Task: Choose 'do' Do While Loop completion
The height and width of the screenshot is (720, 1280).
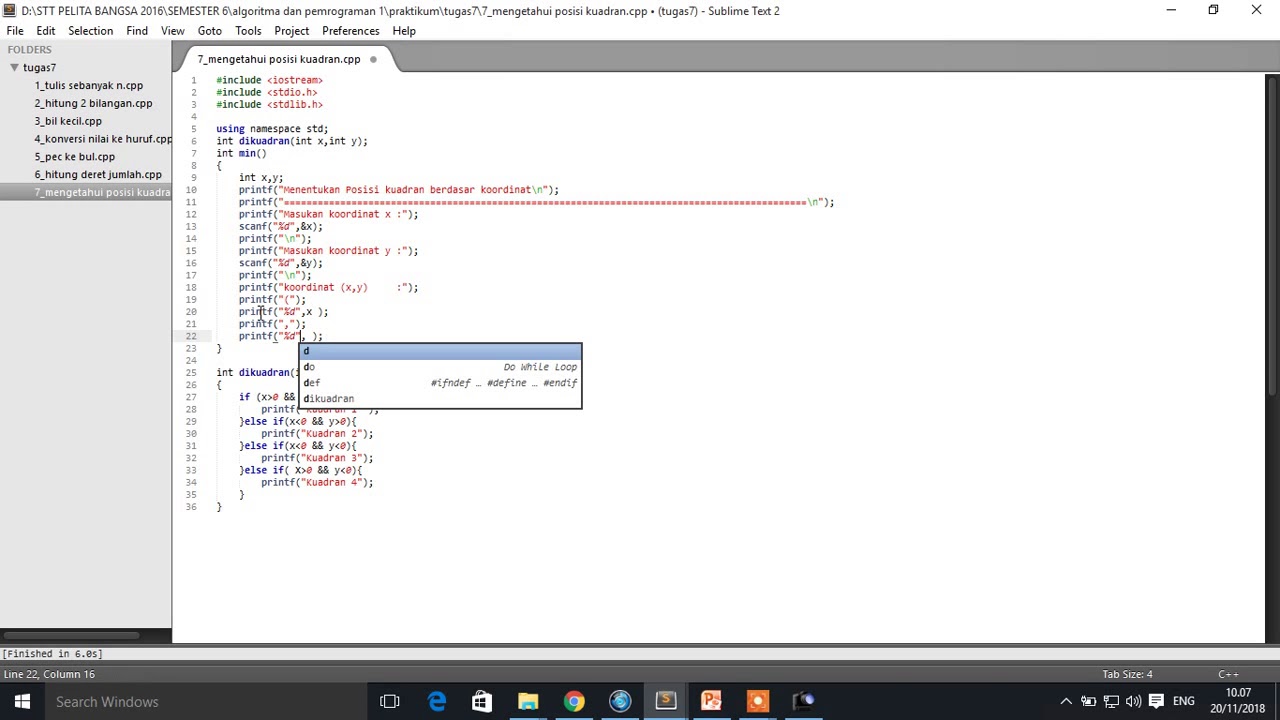Action: [440, 367]
